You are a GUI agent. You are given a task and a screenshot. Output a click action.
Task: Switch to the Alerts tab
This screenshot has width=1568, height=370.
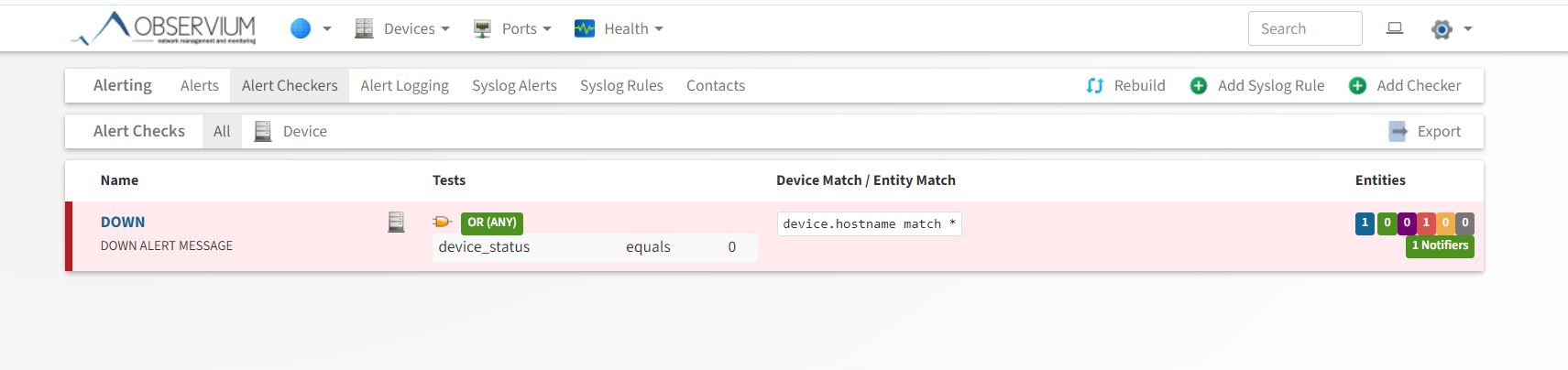tap(199, 85)
